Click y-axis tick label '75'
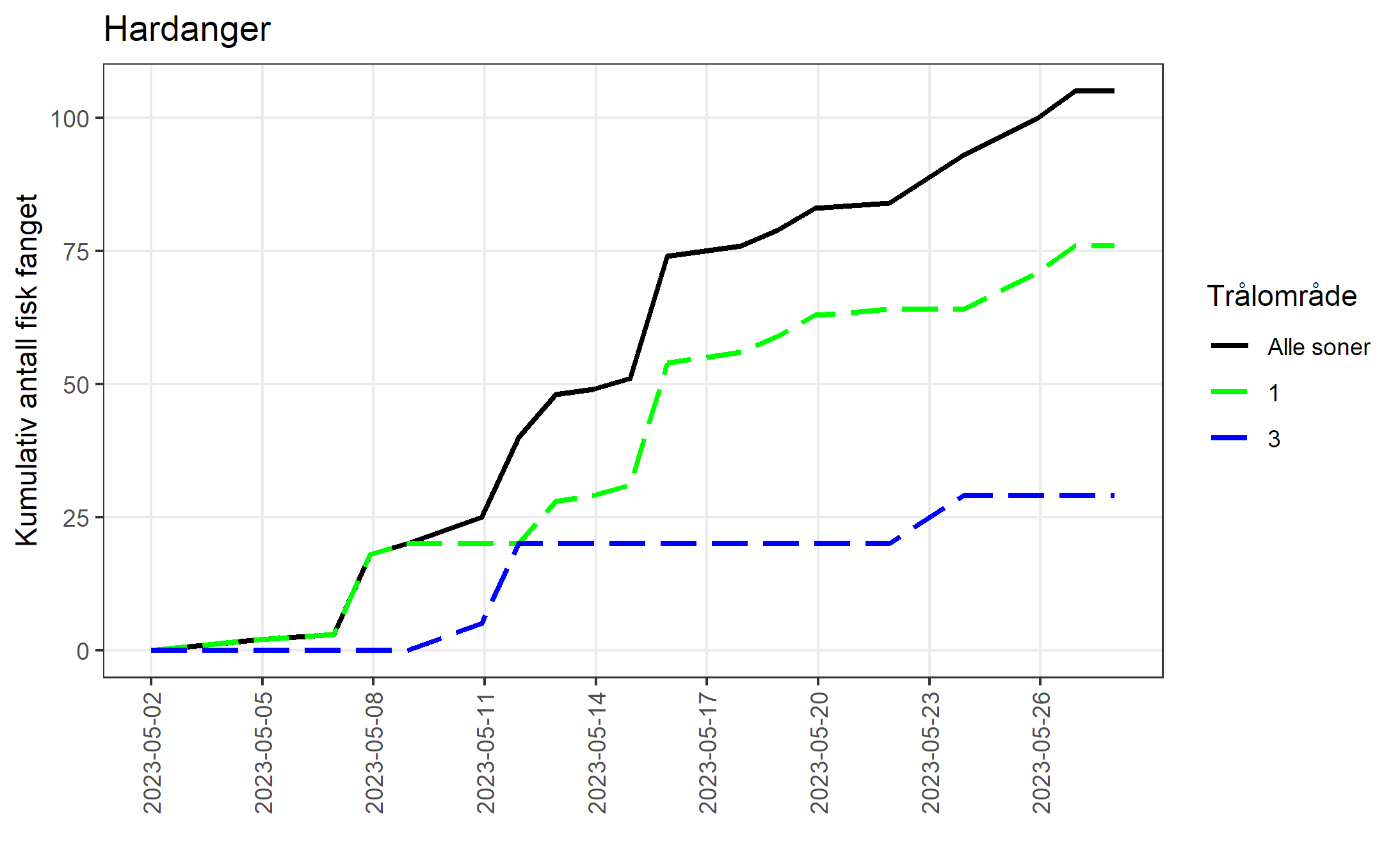The width and height of the screenshot is (1400, 864). coord(76,252)
